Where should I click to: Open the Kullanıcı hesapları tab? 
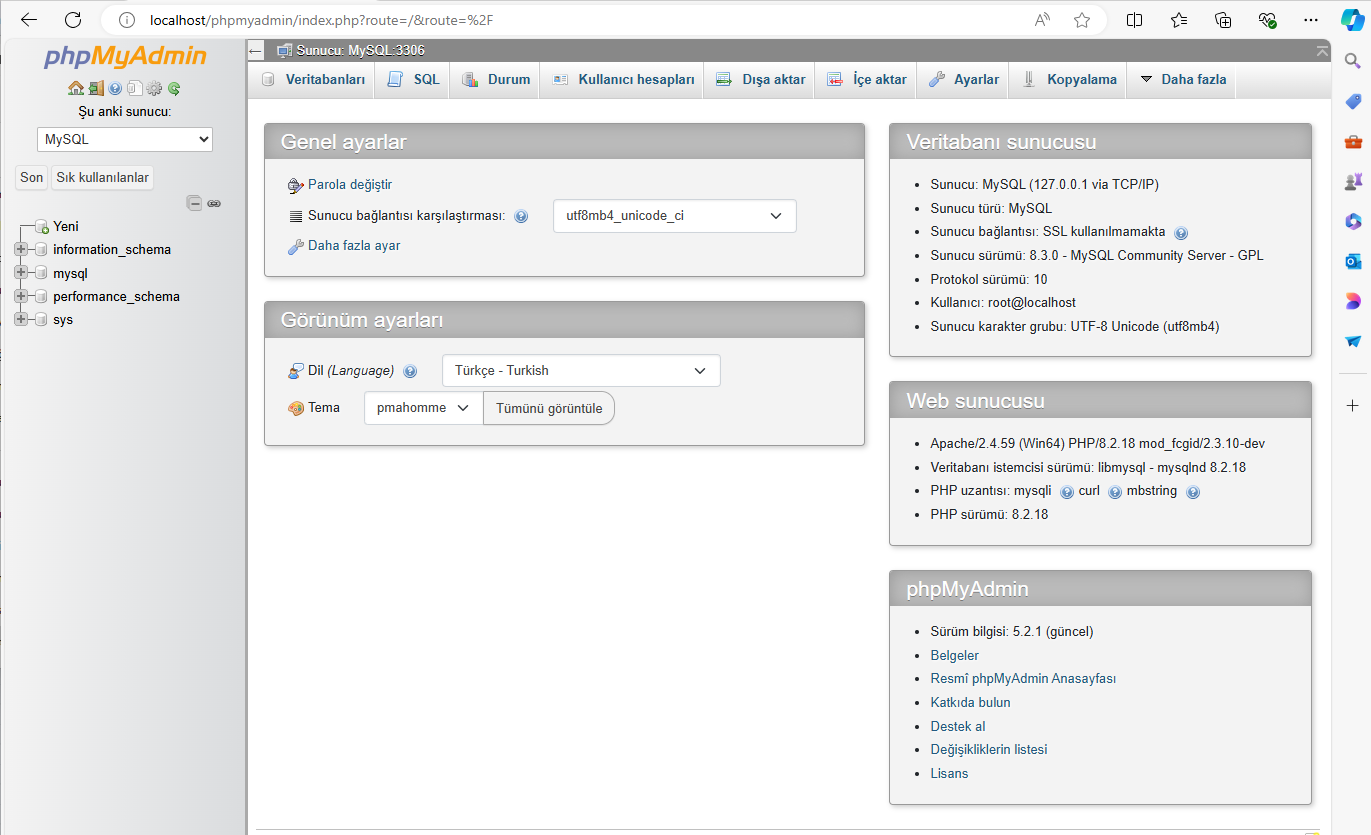[624, 80]
